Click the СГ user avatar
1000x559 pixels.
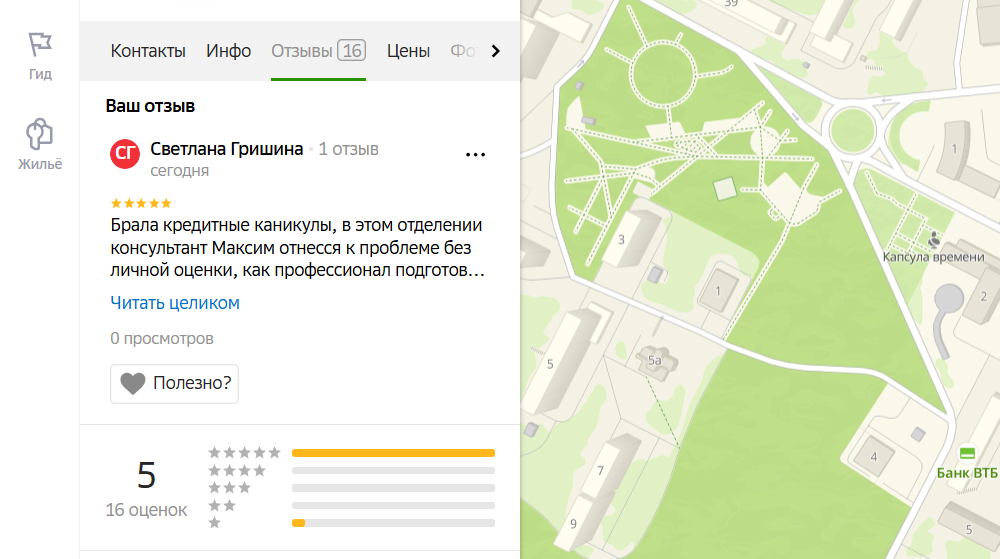click(x=125, y=153)
